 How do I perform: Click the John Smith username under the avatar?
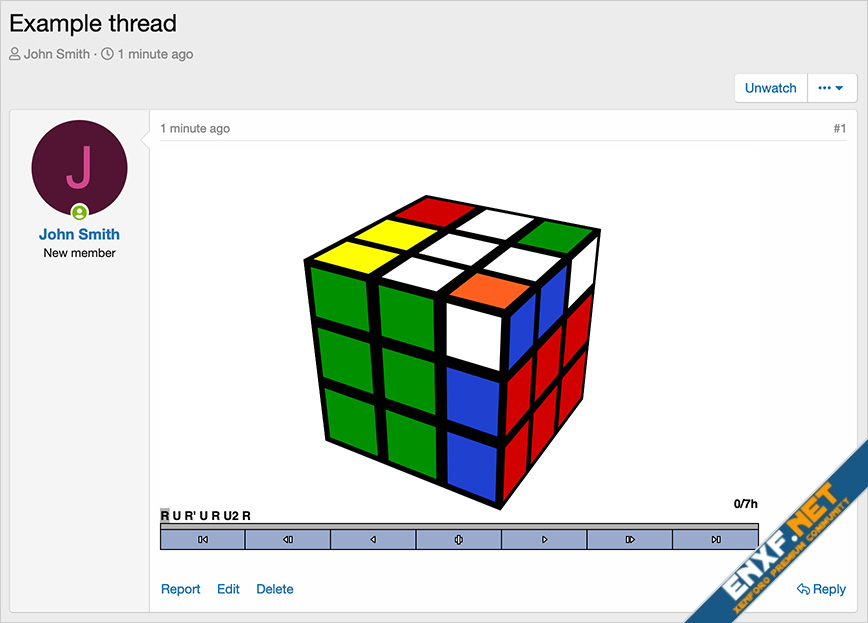pos(79,234)
